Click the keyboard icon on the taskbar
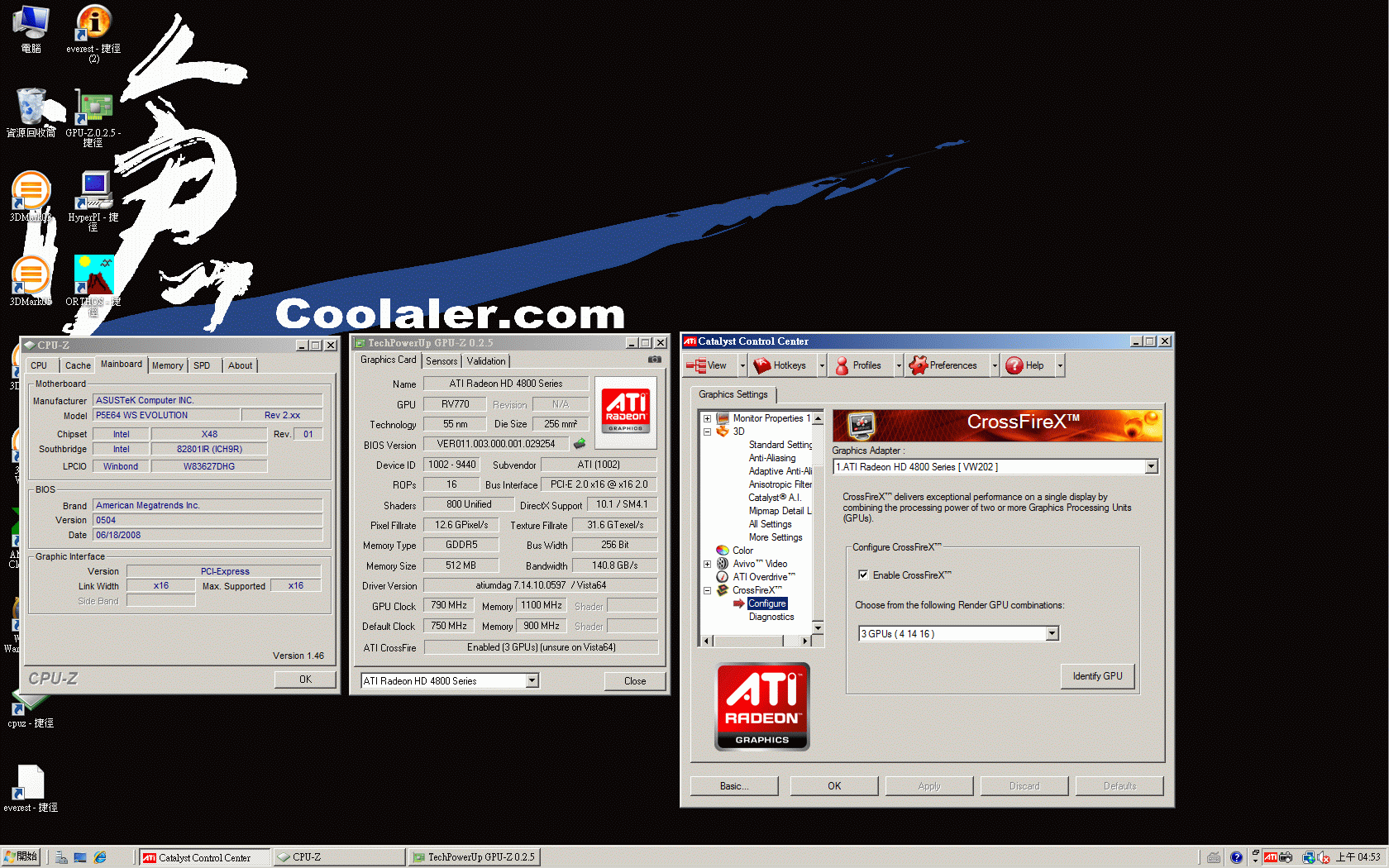 tap(1214, 857)
